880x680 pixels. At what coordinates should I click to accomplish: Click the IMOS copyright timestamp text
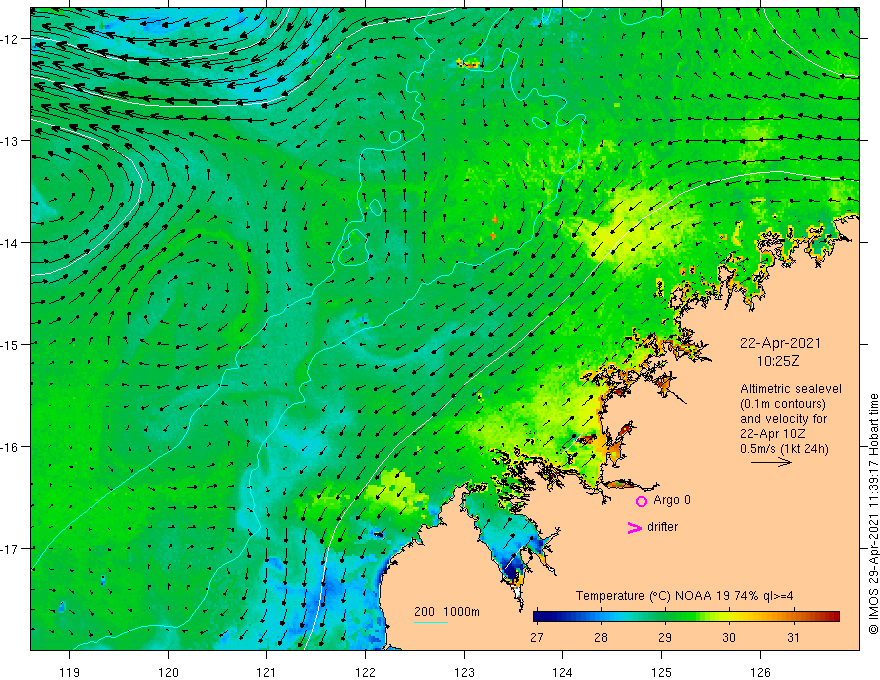coord(873,513)
